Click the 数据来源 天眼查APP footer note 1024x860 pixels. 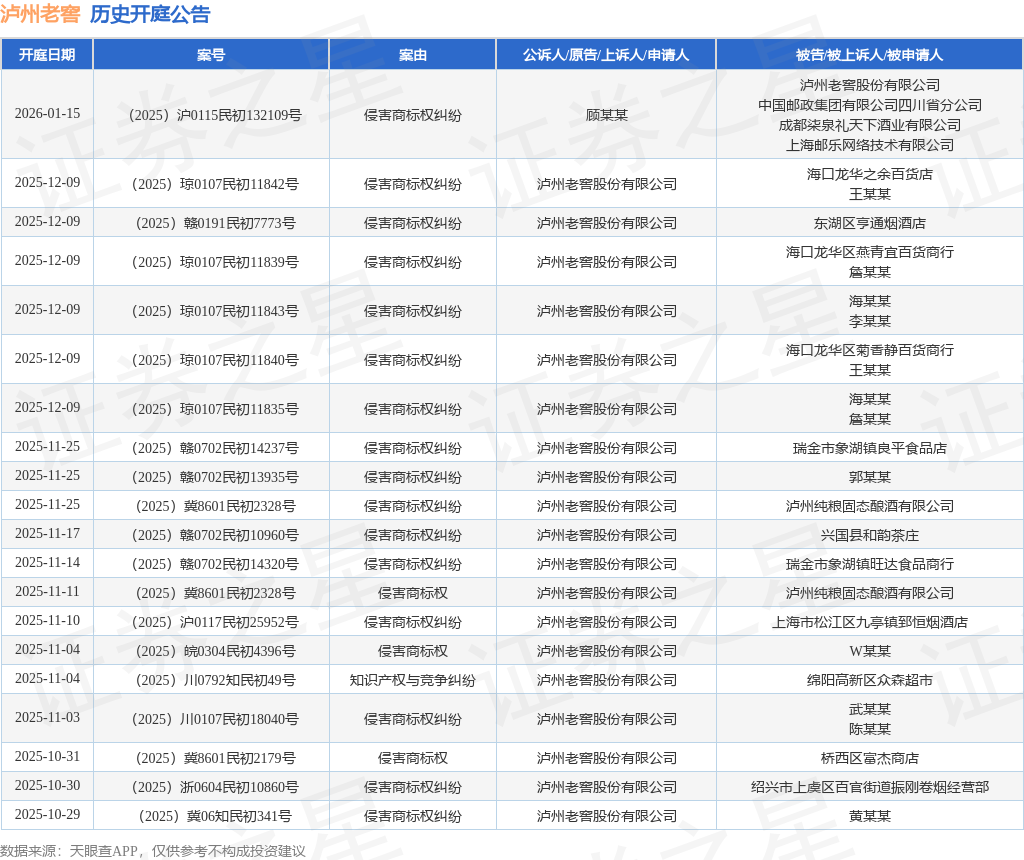153,851
